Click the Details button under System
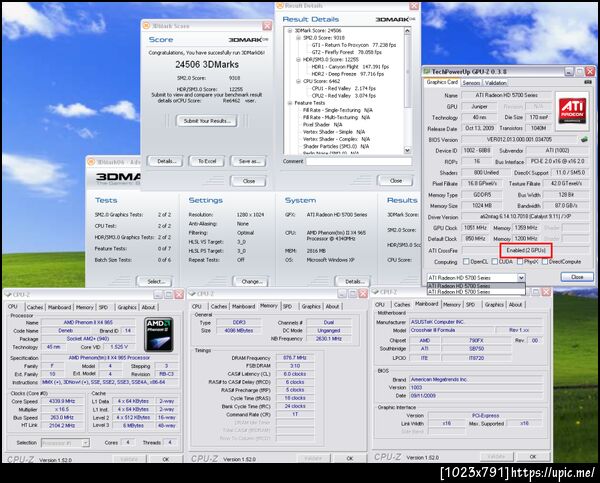Viewport: 600px width, 483px height. 354,281
